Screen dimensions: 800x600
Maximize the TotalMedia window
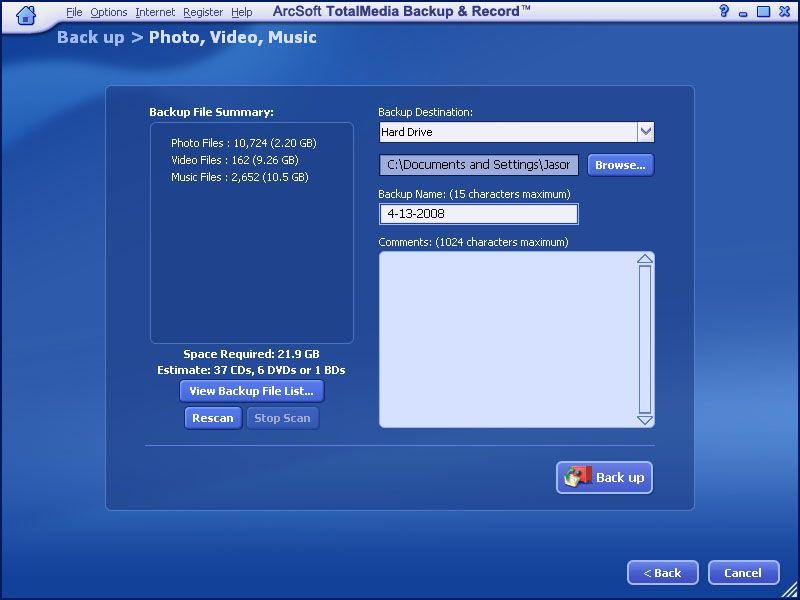[x=763, y=12]
